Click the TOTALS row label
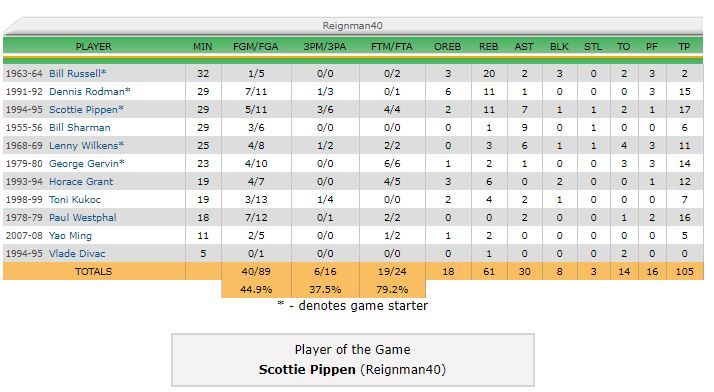714x392 pixels. (x=93, y=271)
